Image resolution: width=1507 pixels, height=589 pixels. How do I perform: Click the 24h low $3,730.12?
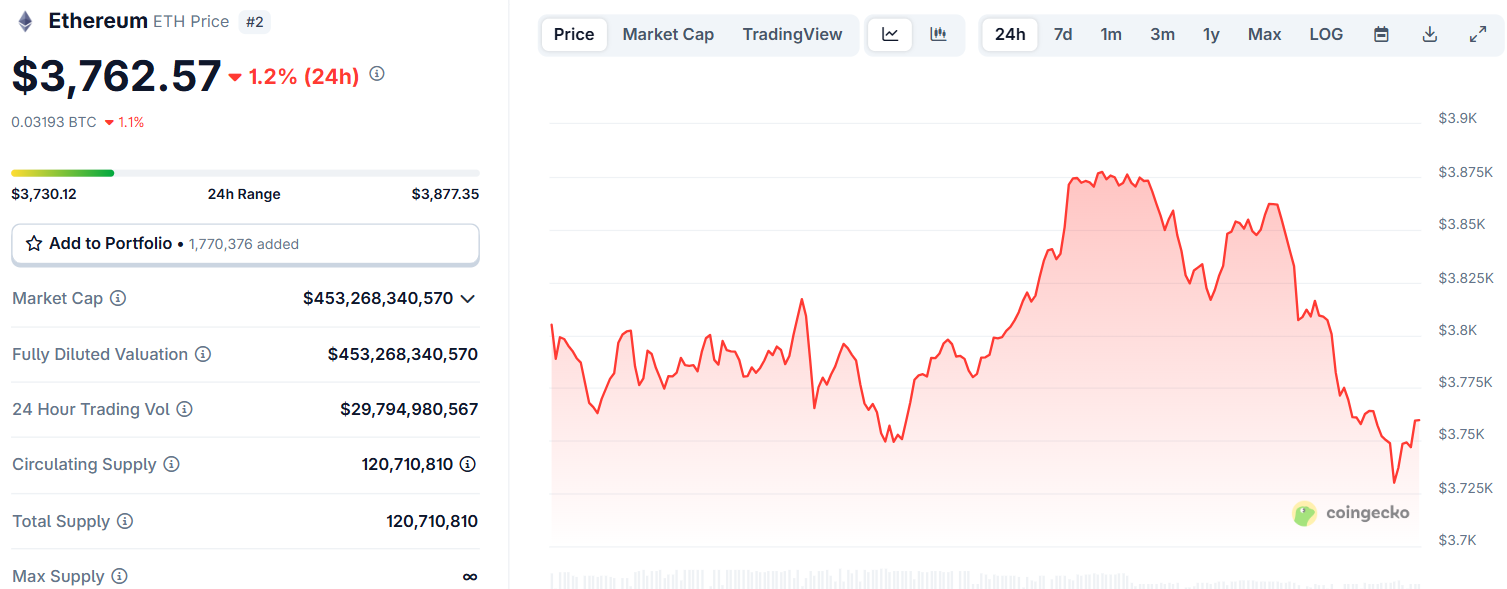(x=44, y=194)
